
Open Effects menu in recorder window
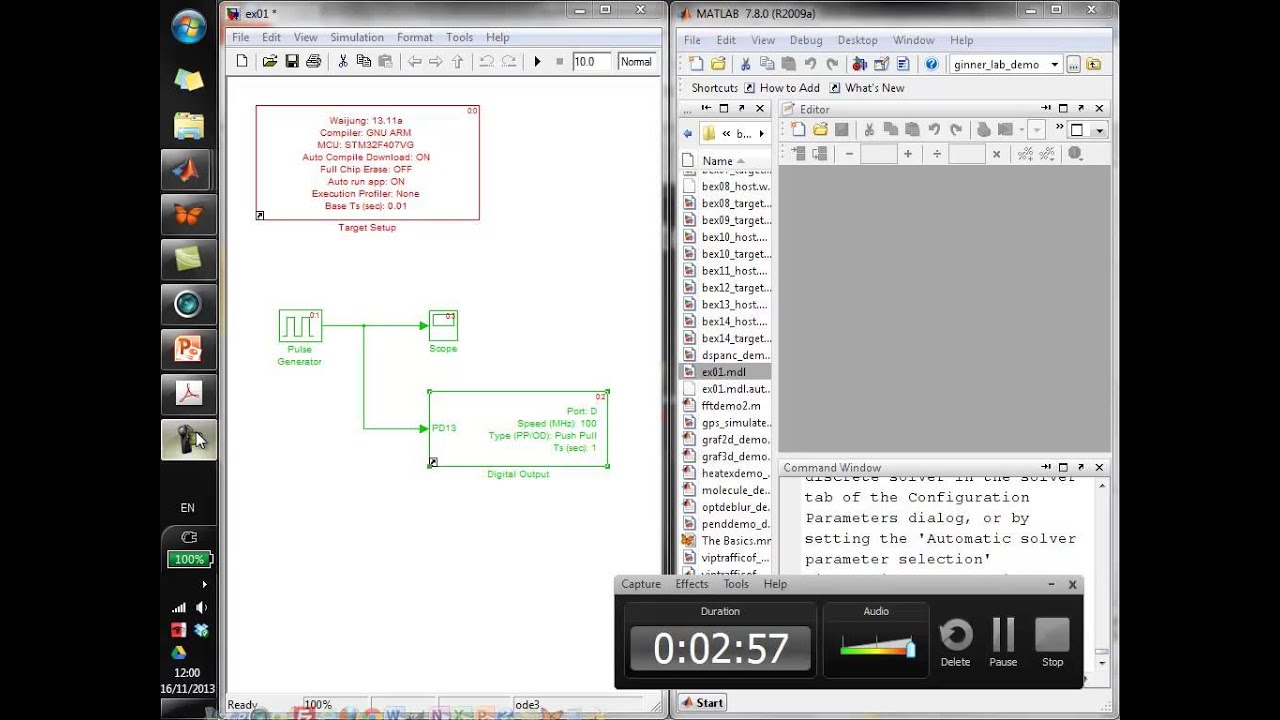[692, 584]
